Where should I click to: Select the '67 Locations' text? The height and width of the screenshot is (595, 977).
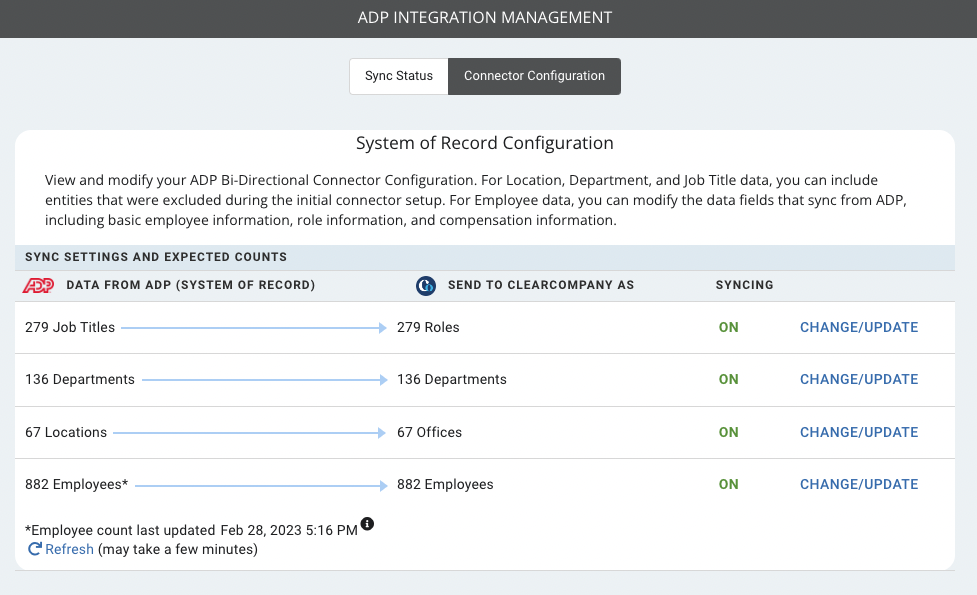(66, 432)
